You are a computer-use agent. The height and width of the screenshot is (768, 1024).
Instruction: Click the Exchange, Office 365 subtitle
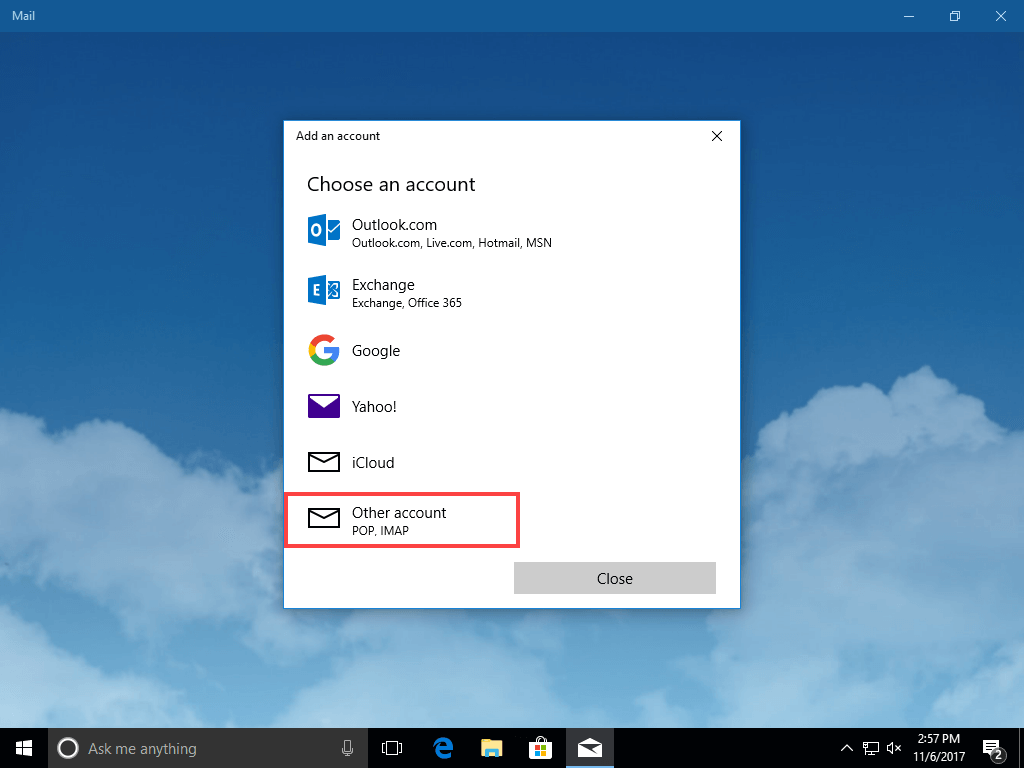407,303
